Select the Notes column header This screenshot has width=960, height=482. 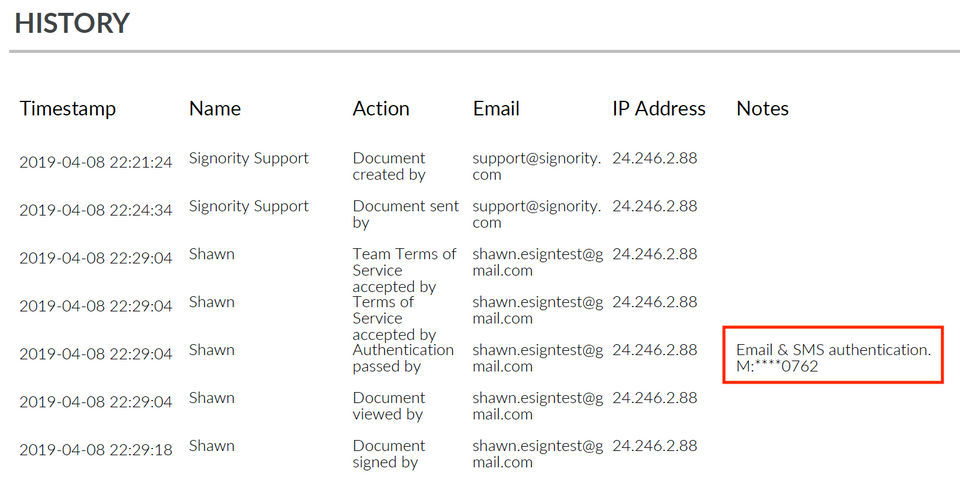(x=762, y=109)
